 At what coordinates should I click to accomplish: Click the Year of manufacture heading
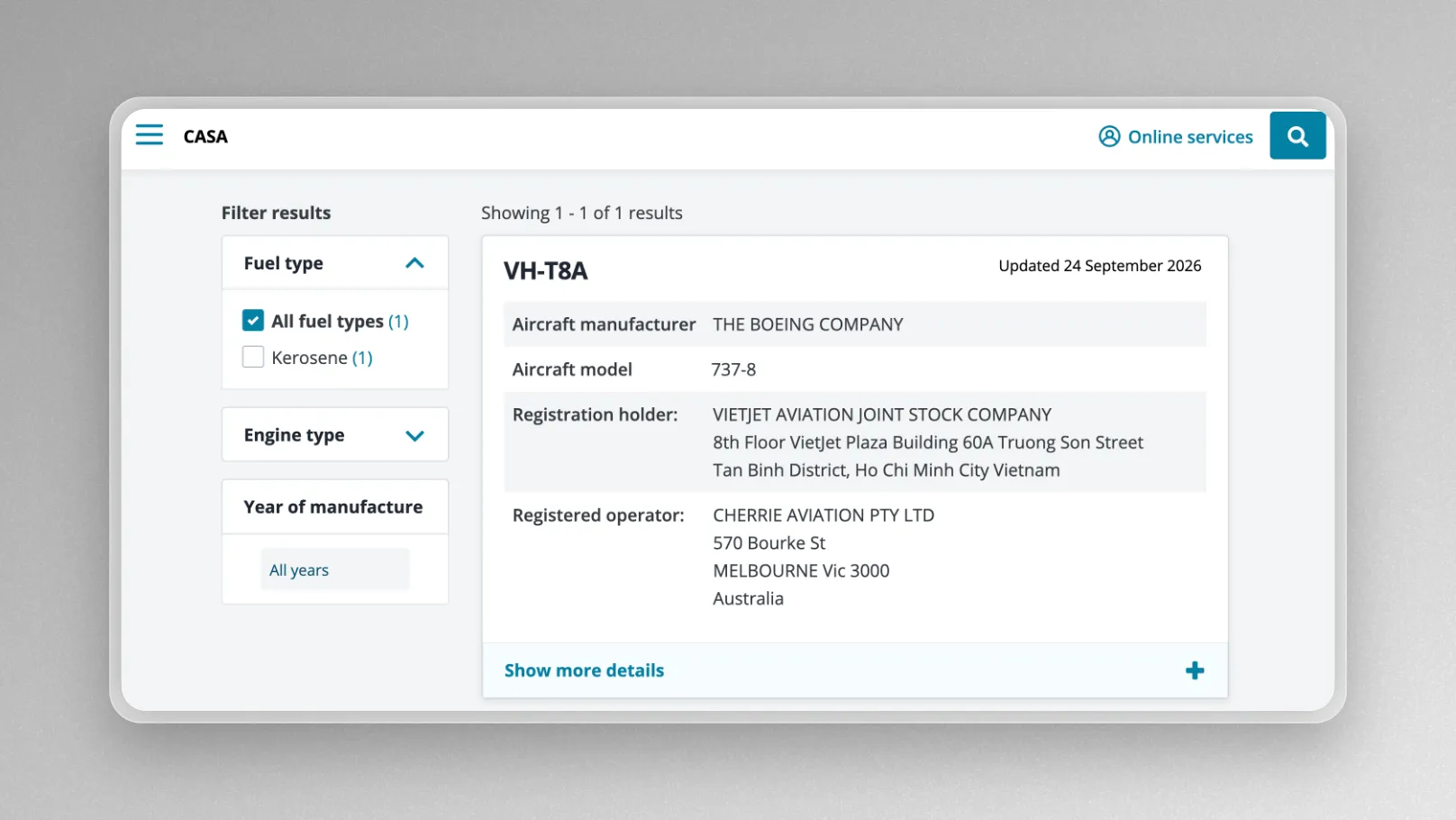pos(333,507)
